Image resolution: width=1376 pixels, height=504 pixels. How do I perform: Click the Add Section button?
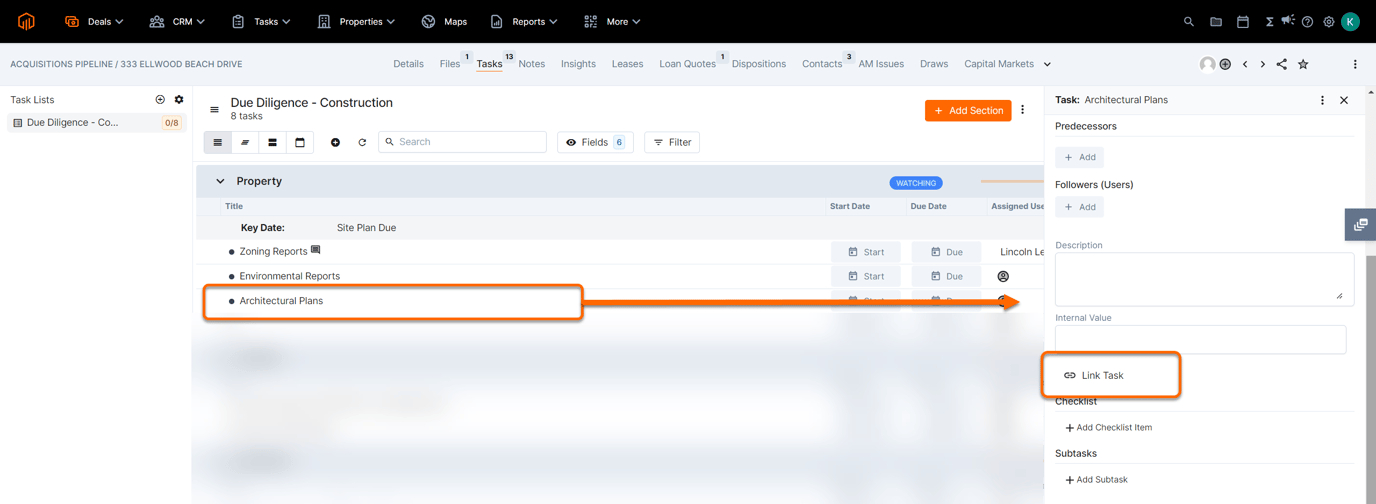(968, 110)
